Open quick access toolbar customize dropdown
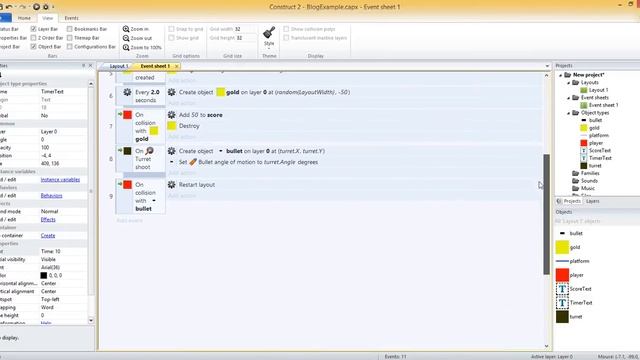The image size is (640, 360). (x=53, y=7)
